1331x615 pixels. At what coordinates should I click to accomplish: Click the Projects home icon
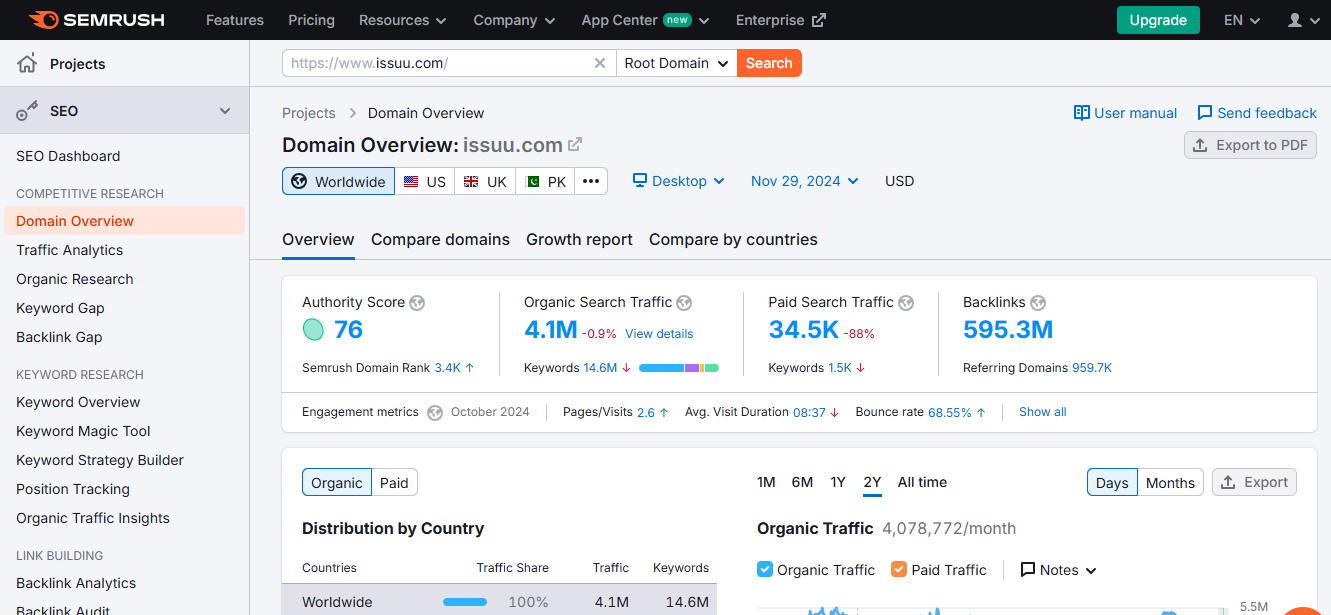(x=27, y=64)
